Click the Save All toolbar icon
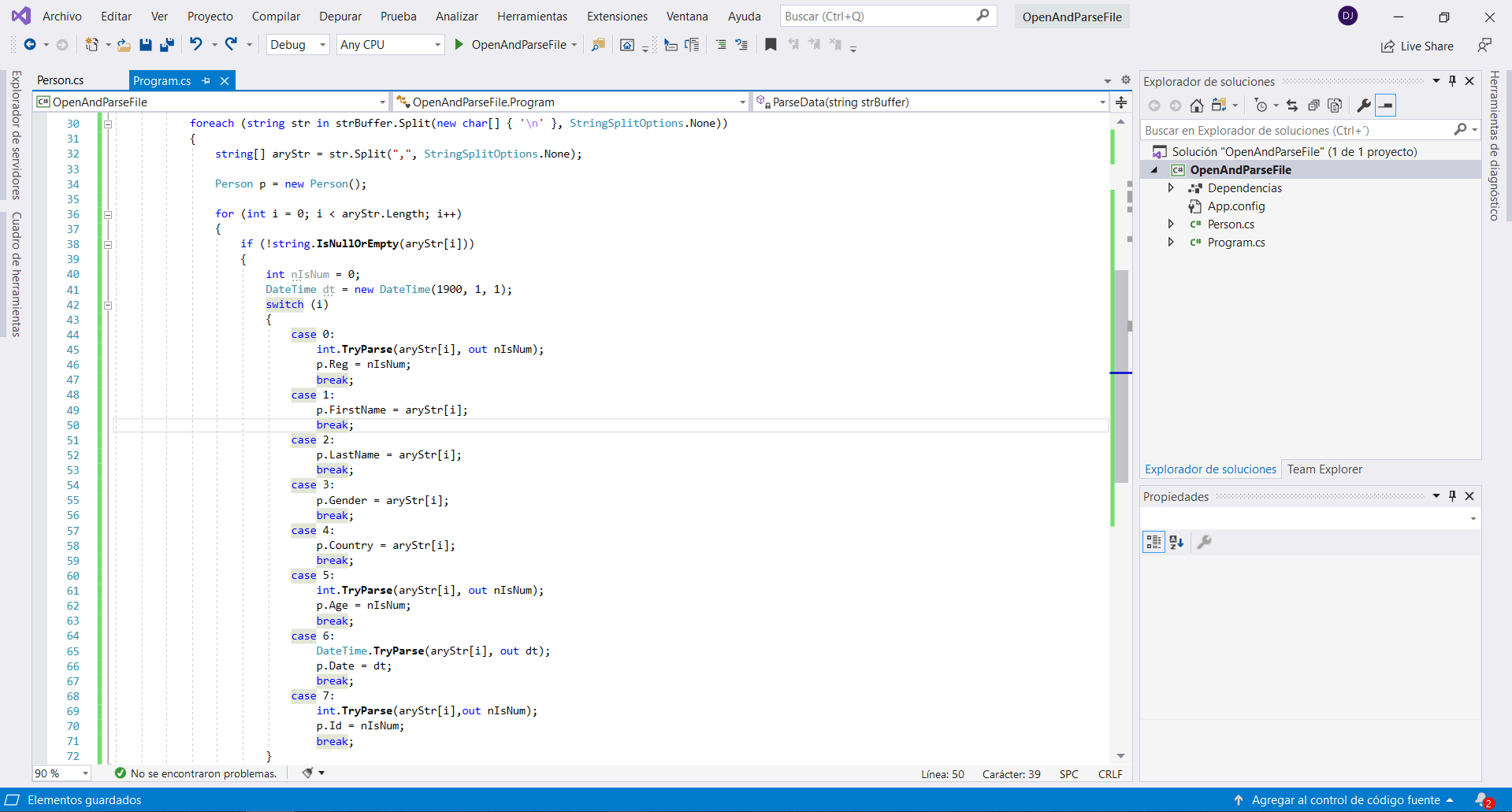1512x812 pixels. (x=166, y=45)
